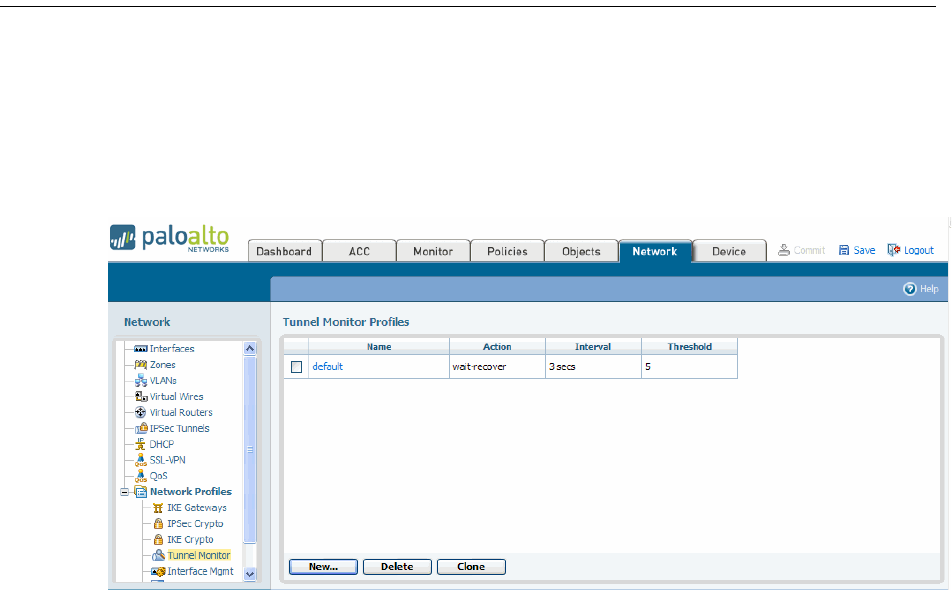Sort by the Interval column header
952x590 pixels.
[593, 347]
